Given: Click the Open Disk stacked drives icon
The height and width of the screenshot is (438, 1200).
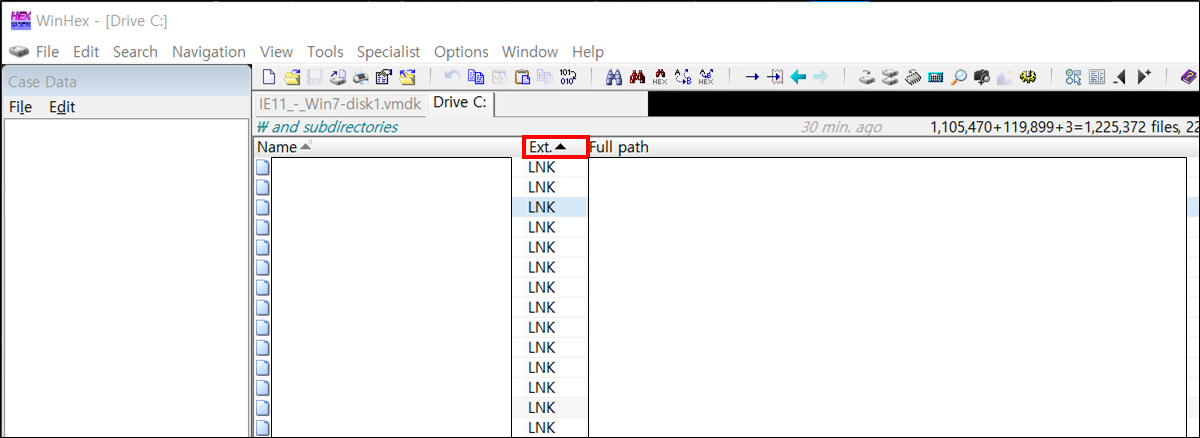Looking at the screenshot, I should tap(891, 76).
